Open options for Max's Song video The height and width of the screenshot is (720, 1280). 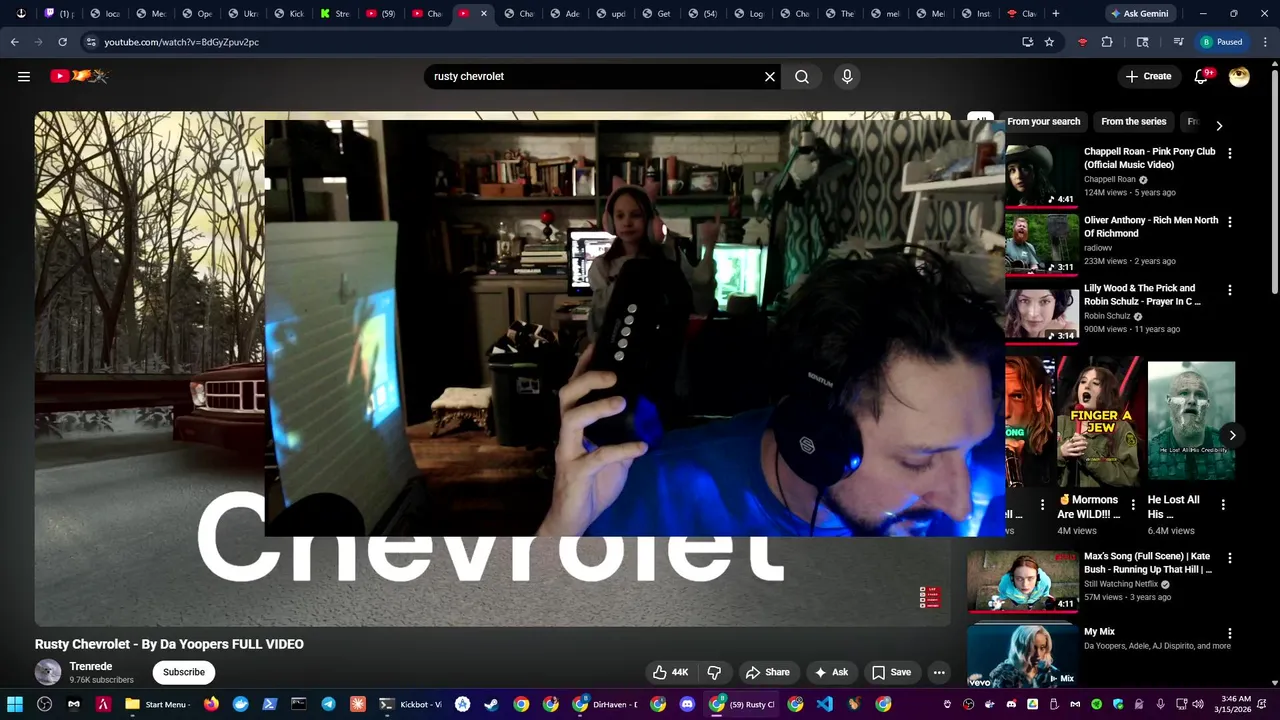click(1230, 558)
